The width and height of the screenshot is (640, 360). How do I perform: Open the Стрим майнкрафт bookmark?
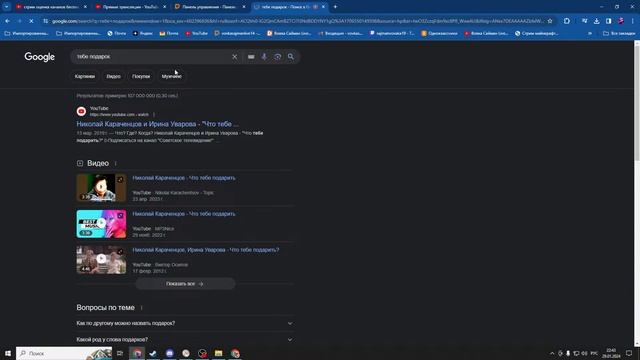coord(536,33)
